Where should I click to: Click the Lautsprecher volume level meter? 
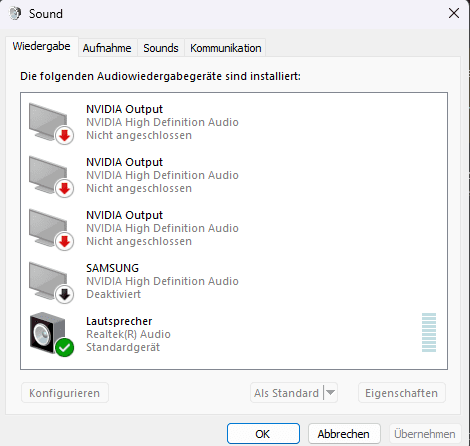(x=429, y=332)
